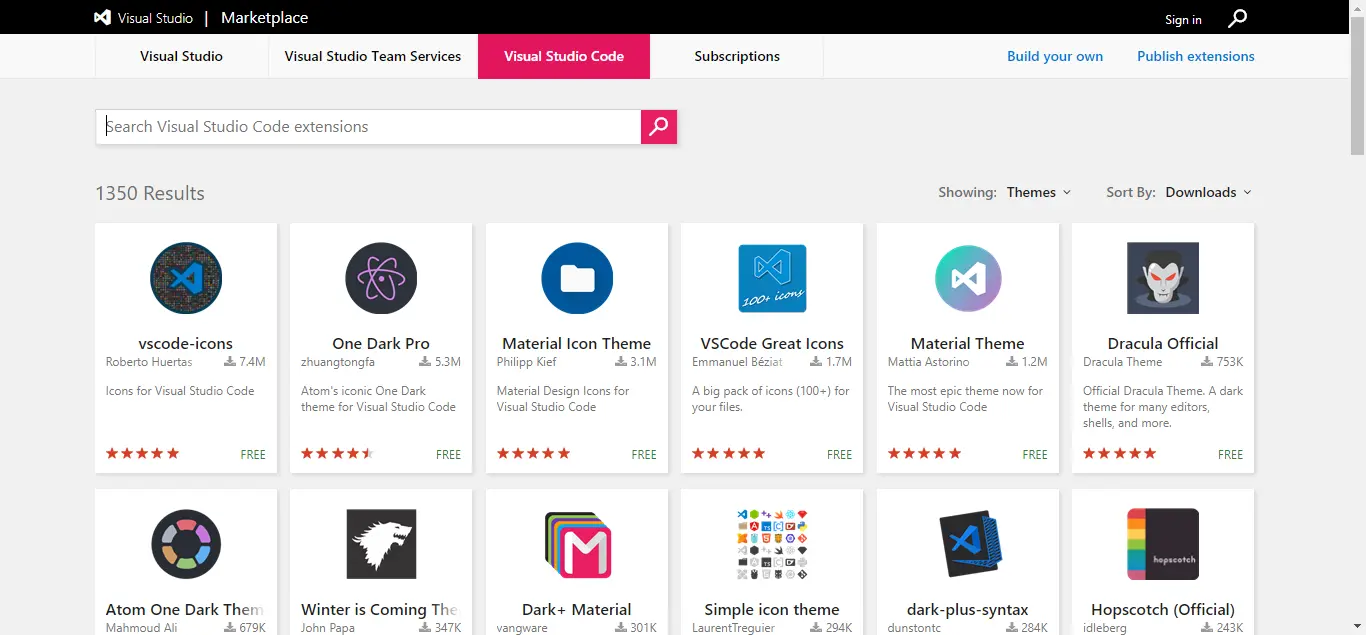Open the Build your own link
Image resolution: width=1366 pixels, height=635 pixels.
[x=1055, y=56]
